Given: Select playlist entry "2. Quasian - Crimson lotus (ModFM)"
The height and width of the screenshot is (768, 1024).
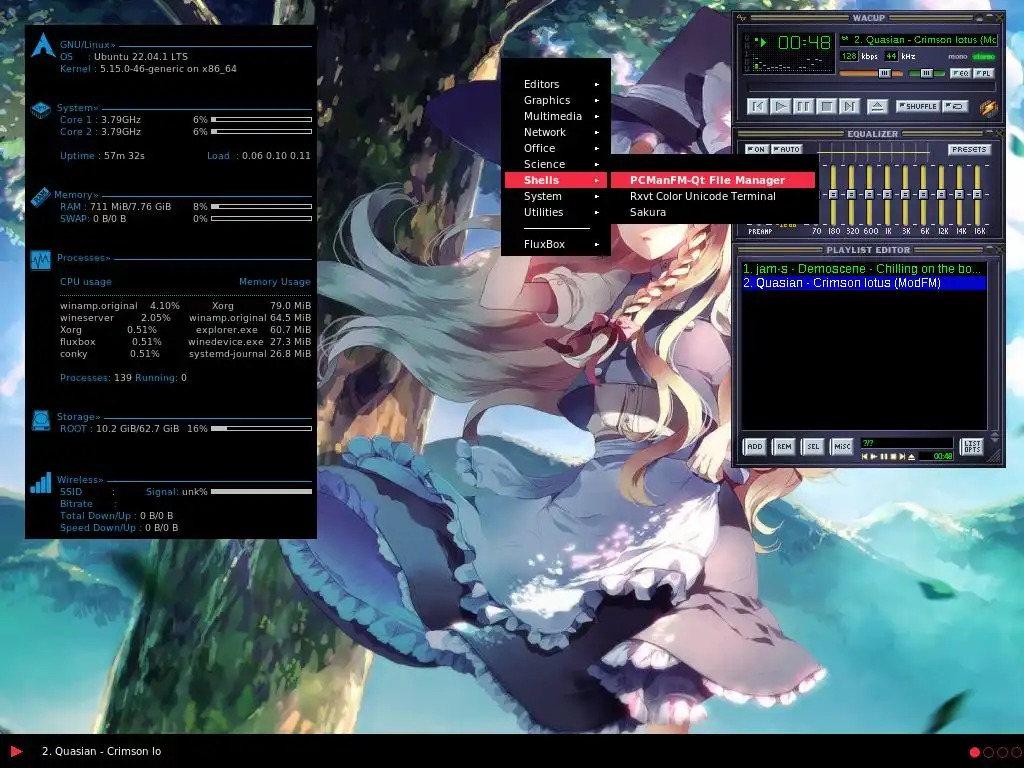Looking at the screenshot, I should (863, 283).
